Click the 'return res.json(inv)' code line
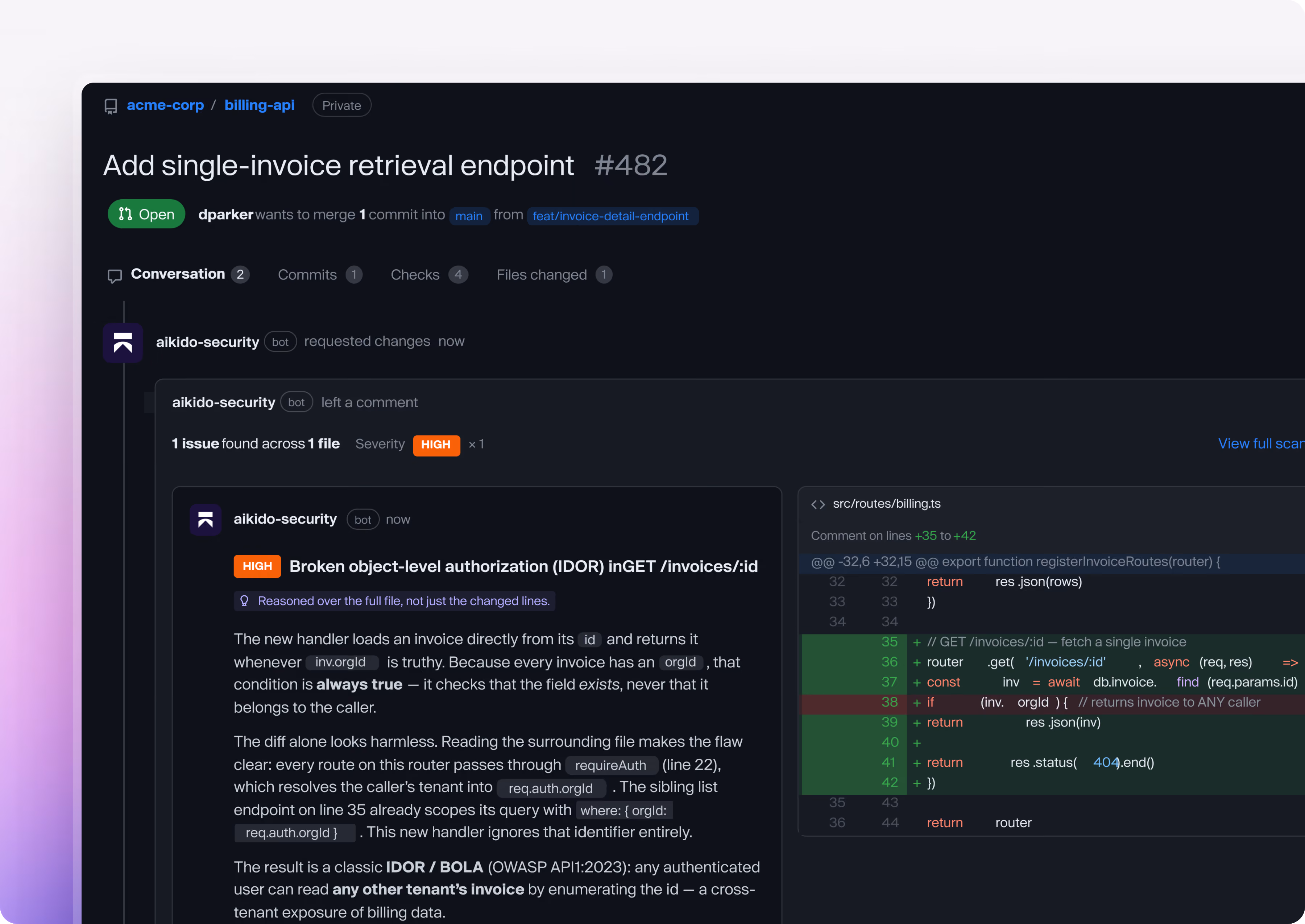 [x=1014, y=723]
